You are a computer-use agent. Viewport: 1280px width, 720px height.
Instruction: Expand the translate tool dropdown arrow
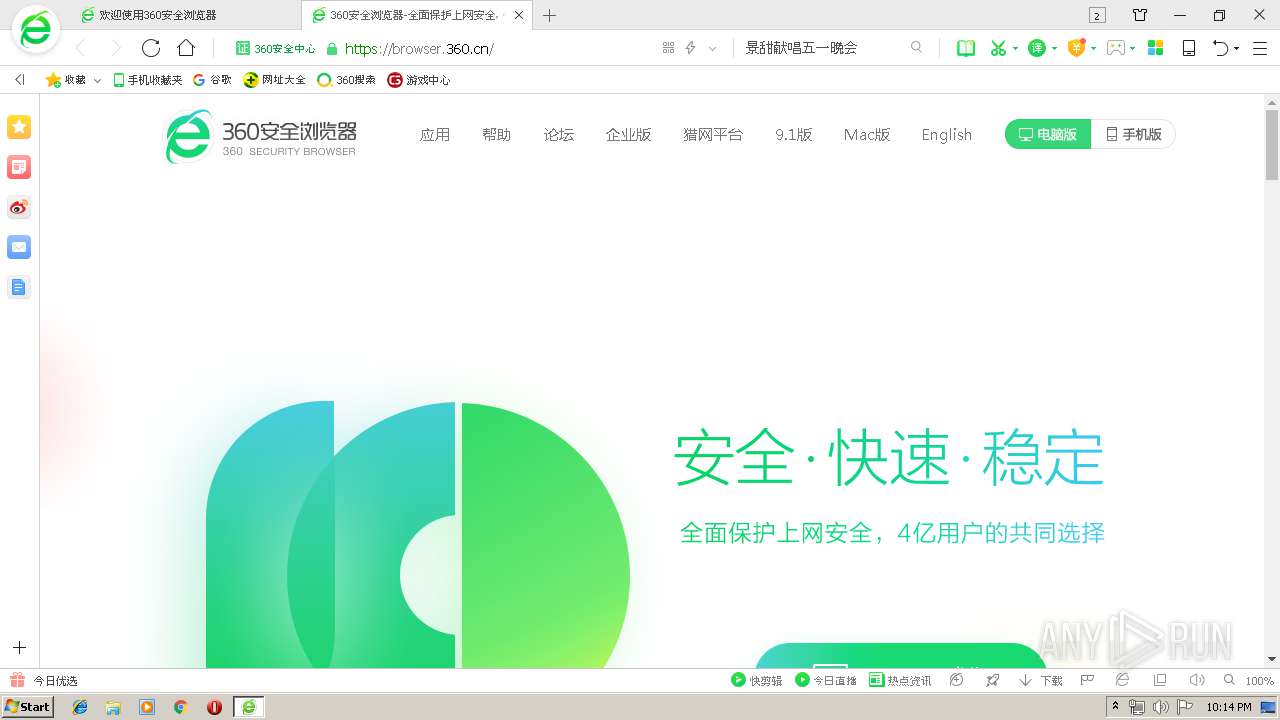click(1054, 48)
